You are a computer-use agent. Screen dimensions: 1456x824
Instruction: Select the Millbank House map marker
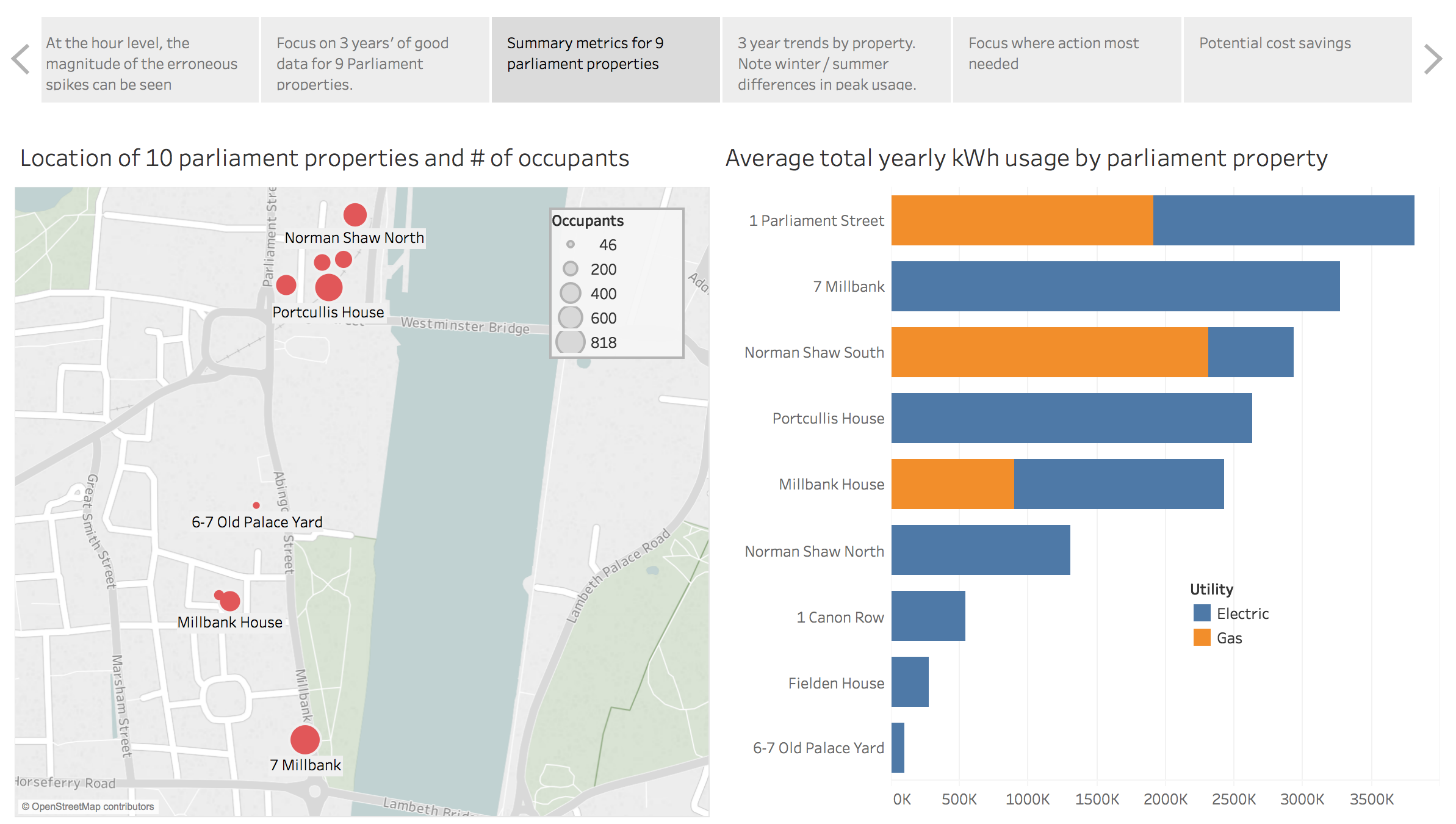(x=229, y=601)
